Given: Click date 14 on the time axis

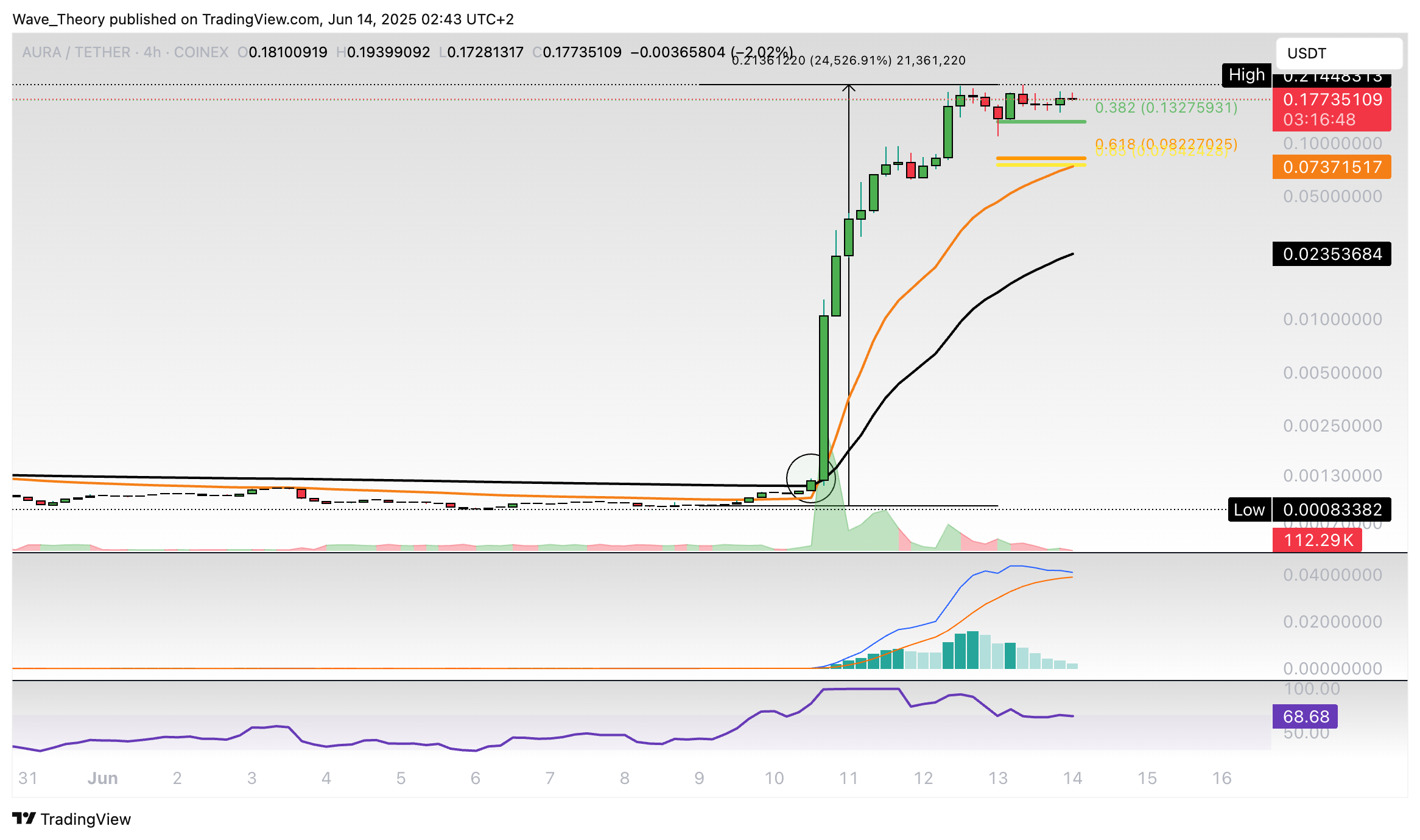Looking at the screenshot, I should 1072,778.
